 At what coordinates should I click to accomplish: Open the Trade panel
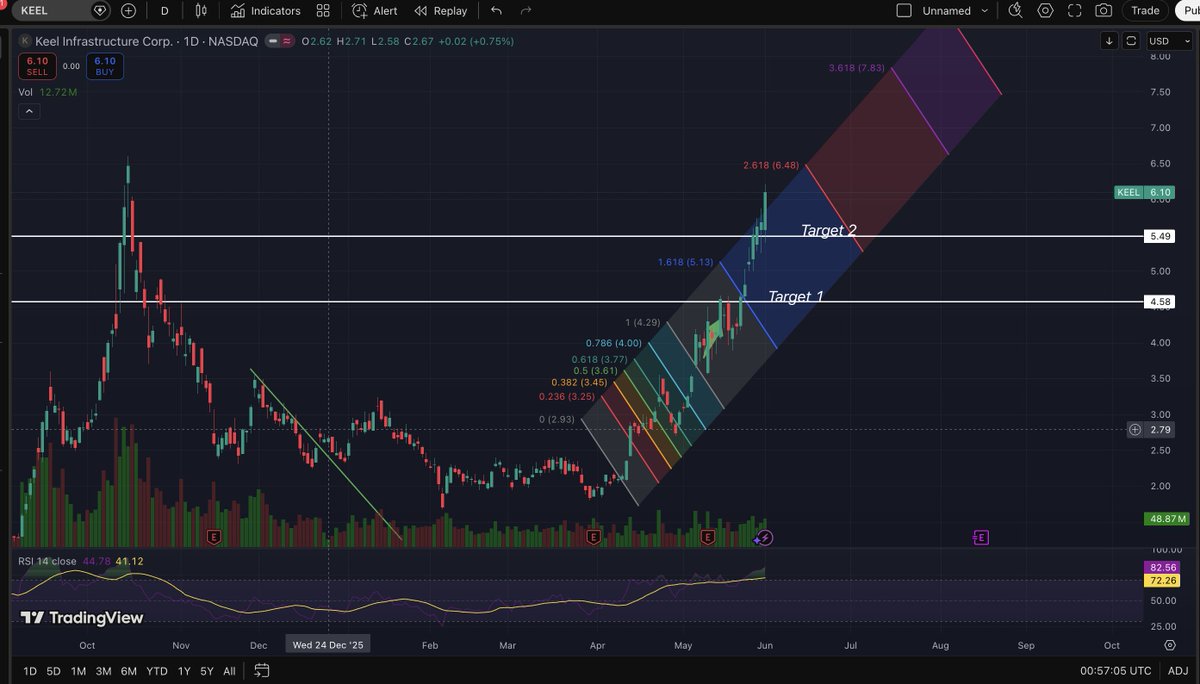pyautogui.click(x=1145, y=11)
